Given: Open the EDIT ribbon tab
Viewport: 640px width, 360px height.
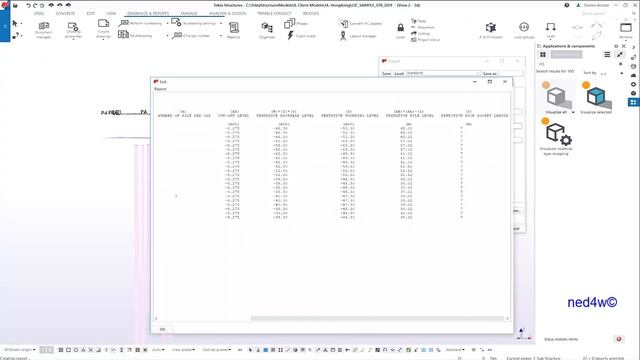Looking at the screenshot, I should (x=91, y=13).
